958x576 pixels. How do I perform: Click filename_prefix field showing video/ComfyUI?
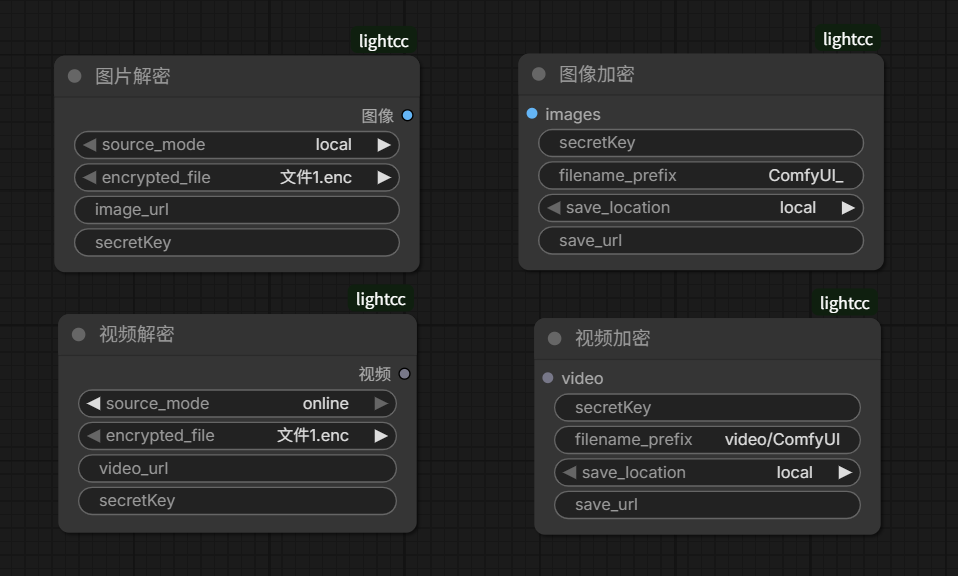(x=707, y=440)
